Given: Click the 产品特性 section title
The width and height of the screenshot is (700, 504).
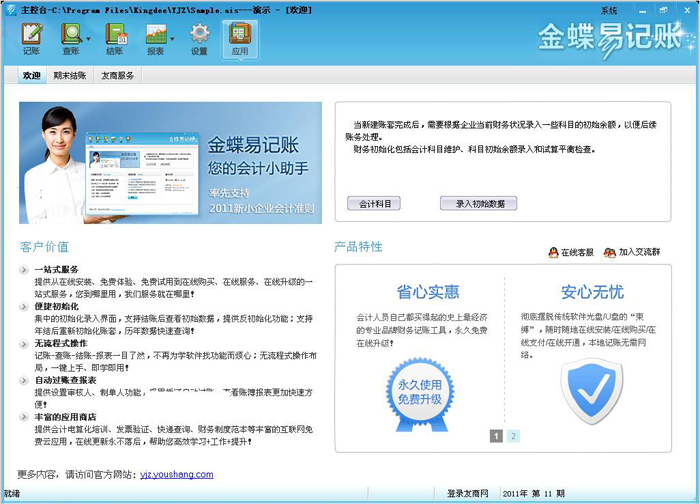Looking at the screenshot, I should click(358, 246).
